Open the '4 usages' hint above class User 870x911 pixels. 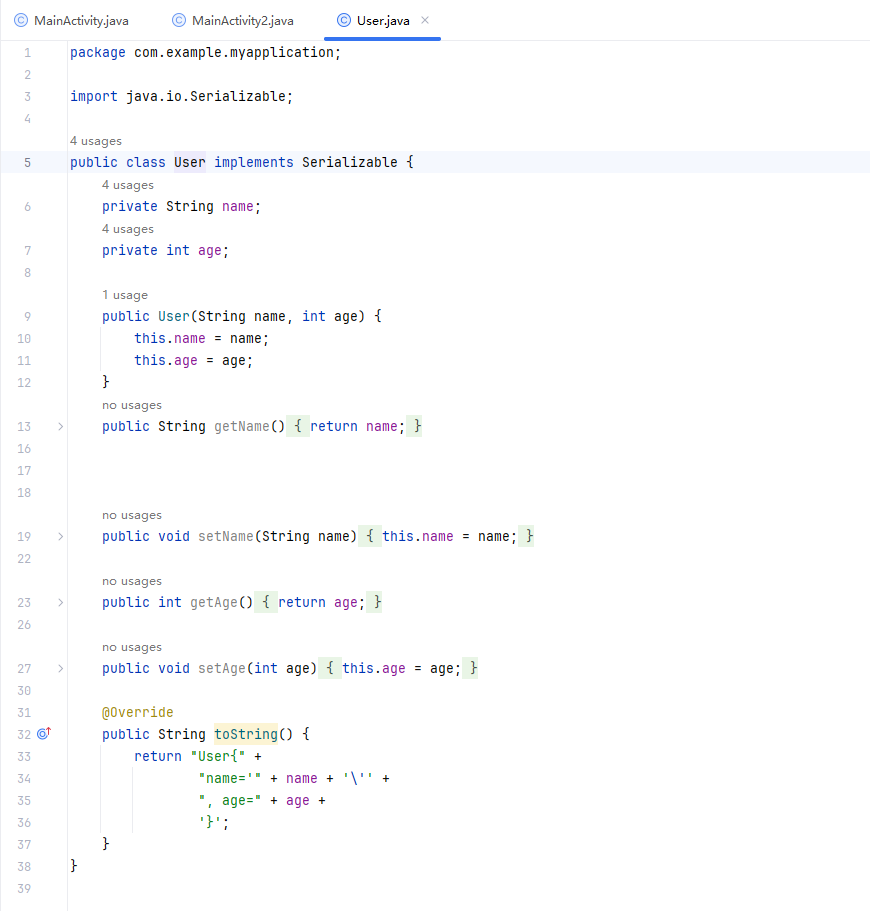pyautogui.click(x=96, y=141)
